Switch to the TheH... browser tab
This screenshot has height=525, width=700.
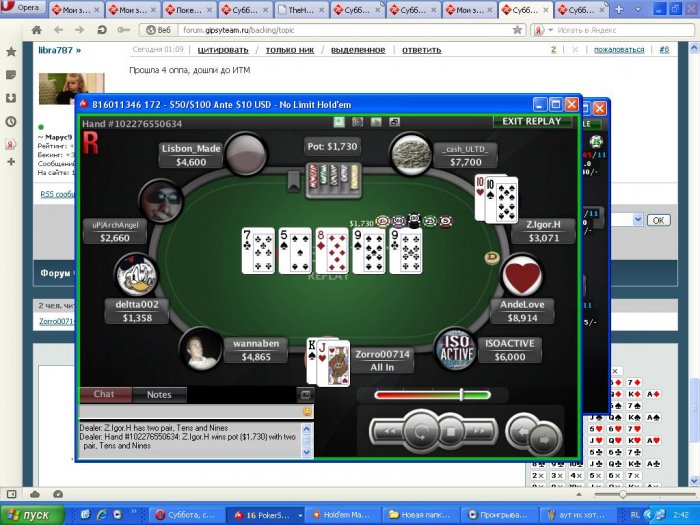(x=301, y=9)
